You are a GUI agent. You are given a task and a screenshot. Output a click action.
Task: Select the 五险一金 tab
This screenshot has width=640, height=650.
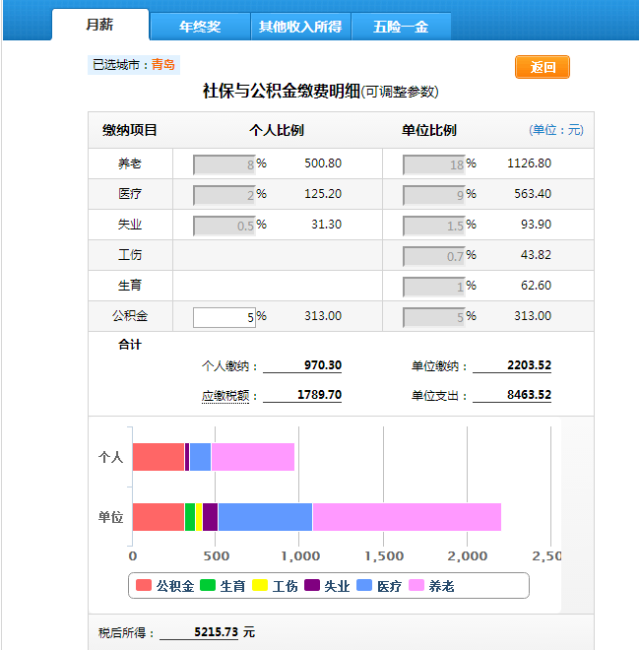400,26
